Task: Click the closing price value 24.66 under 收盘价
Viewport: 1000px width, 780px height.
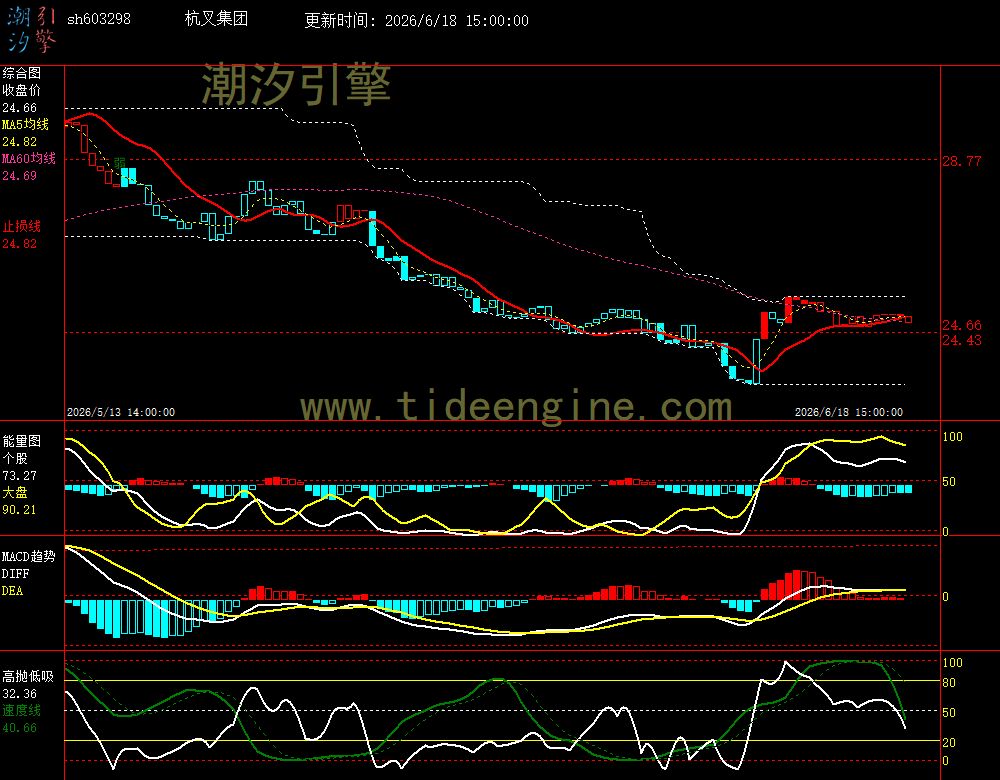Action: [x=19, y=108]
